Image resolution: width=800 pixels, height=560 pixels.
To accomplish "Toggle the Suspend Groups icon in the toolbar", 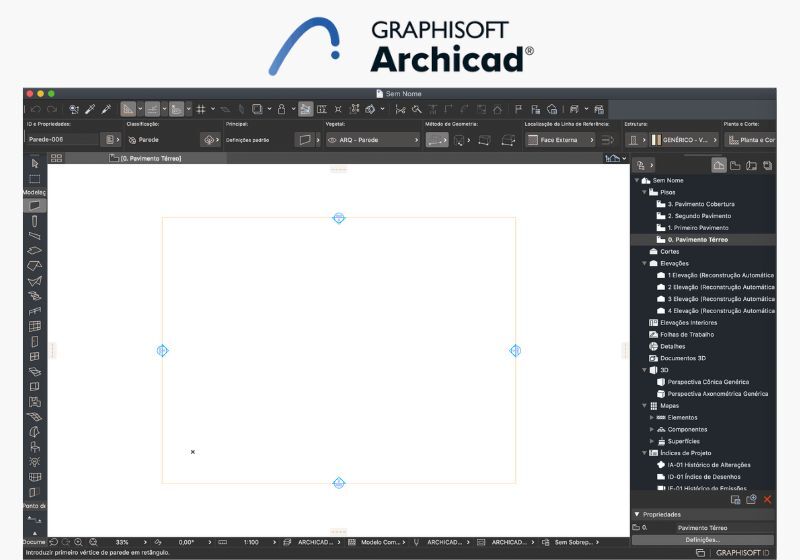I will click(x=355, y=109).
